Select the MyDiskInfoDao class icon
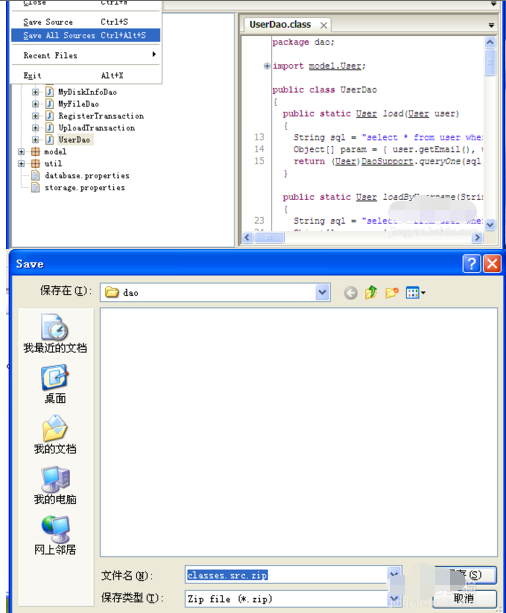Image resolution: width=506 pixels, height=613 pixels. 50,92
